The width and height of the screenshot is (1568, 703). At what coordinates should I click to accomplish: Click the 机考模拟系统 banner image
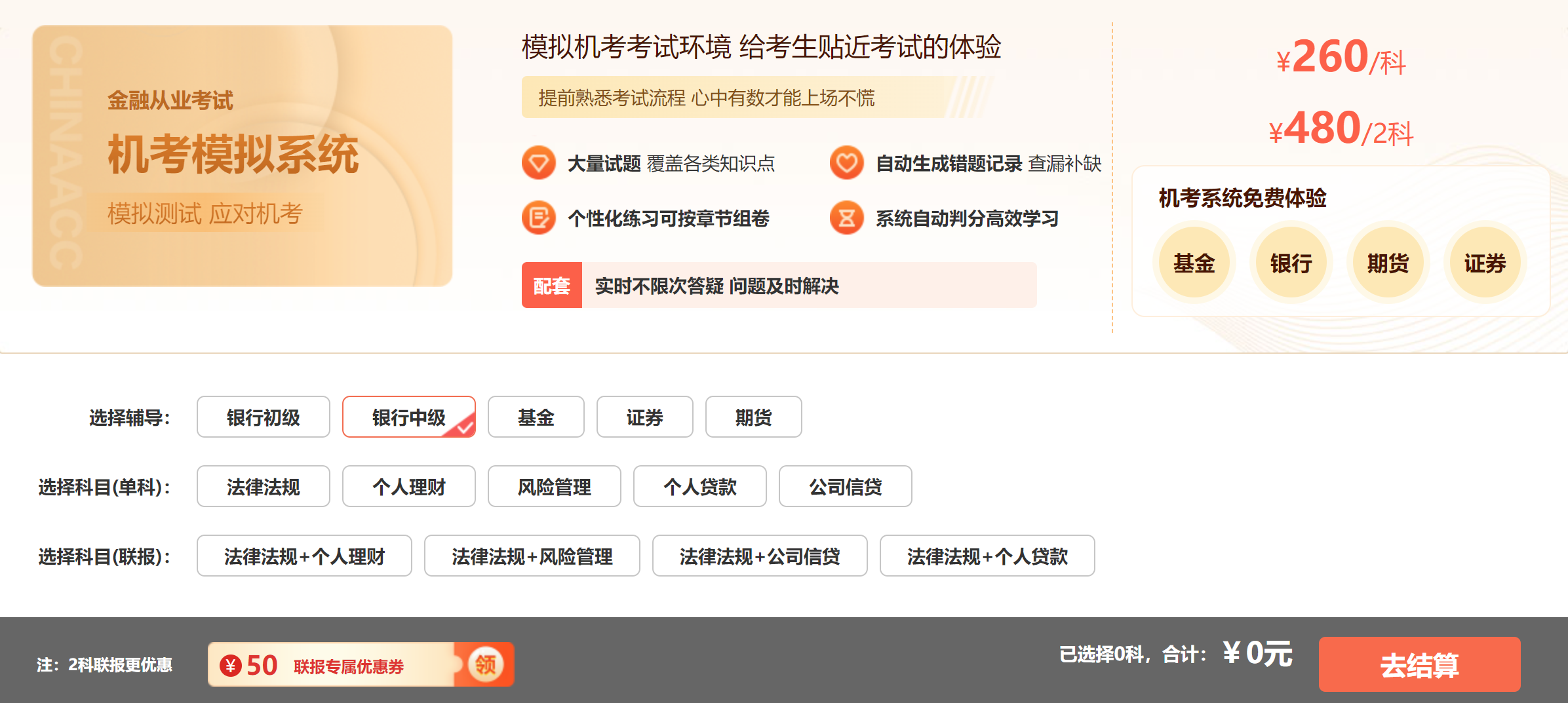coord(243,156)
